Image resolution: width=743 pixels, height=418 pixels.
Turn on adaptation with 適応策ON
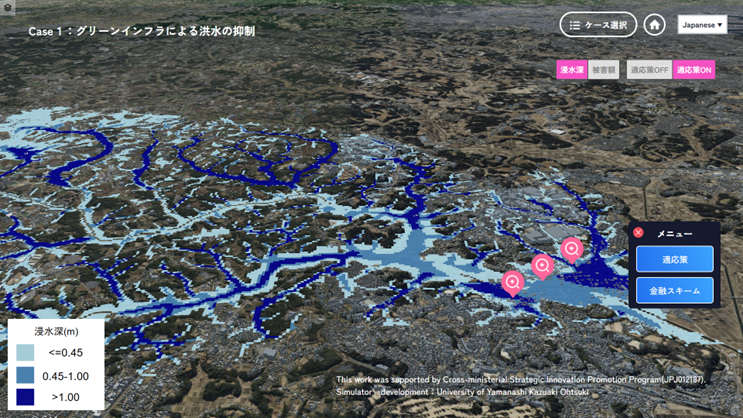[694, 70]
